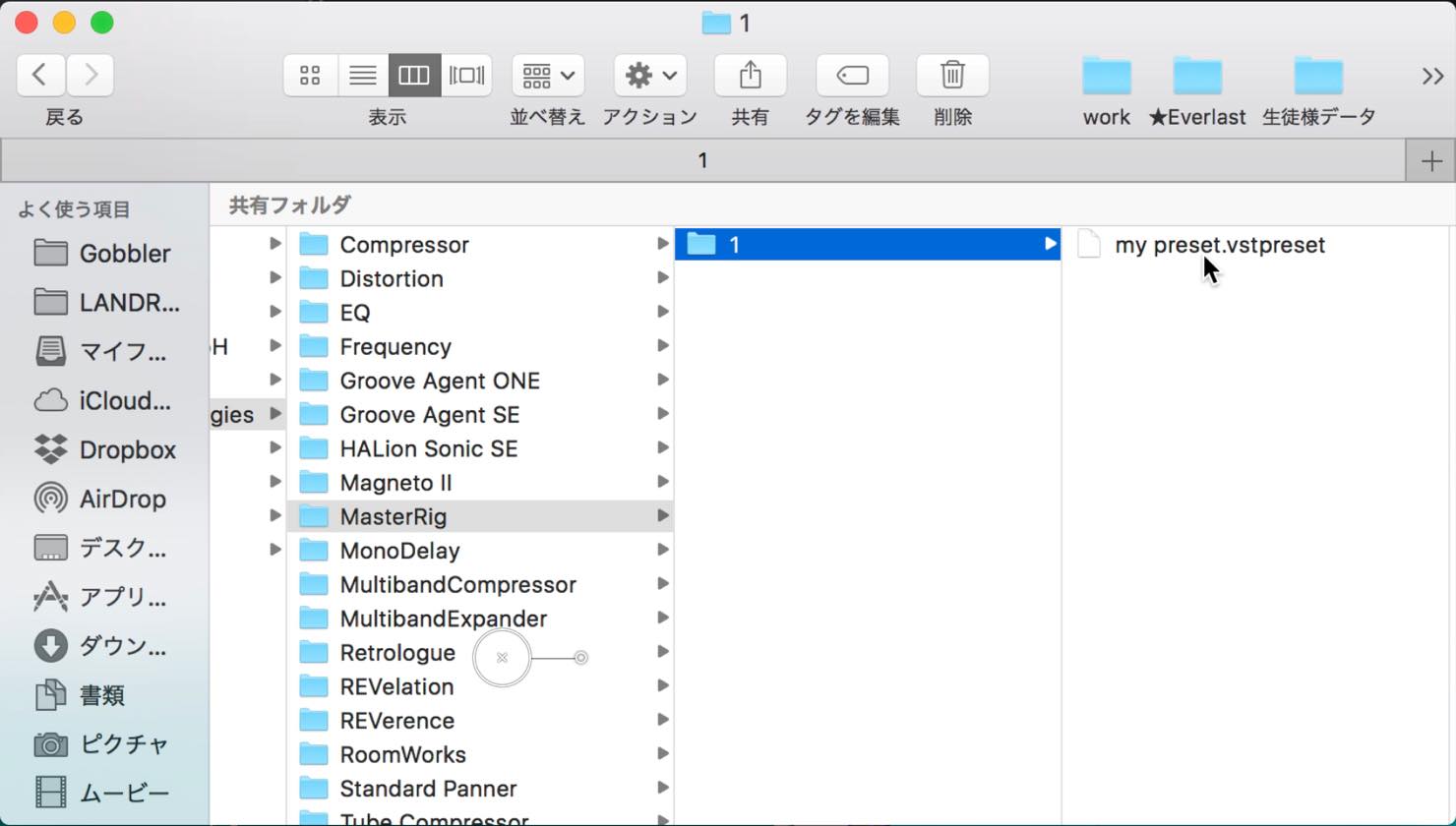Select the Magneto II folder

pos(480,483)
